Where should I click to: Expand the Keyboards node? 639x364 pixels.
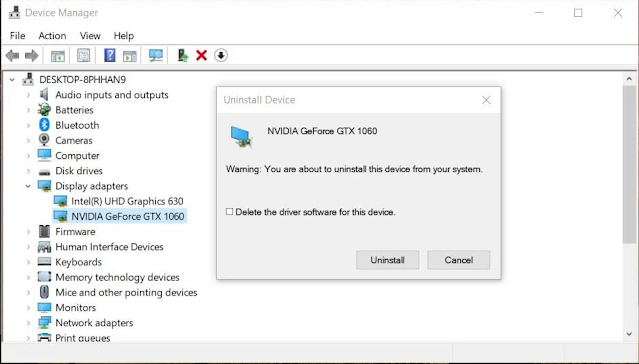click(x=28, y=262)
